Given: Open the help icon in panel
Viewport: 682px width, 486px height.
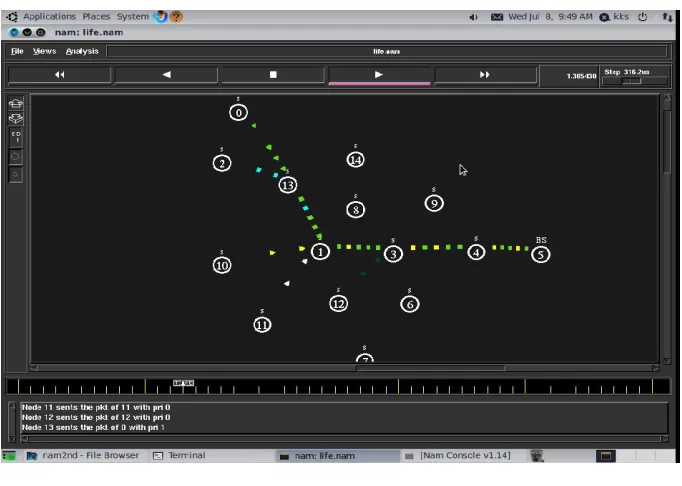Looking at the screenshot, I should pos(176,17).
